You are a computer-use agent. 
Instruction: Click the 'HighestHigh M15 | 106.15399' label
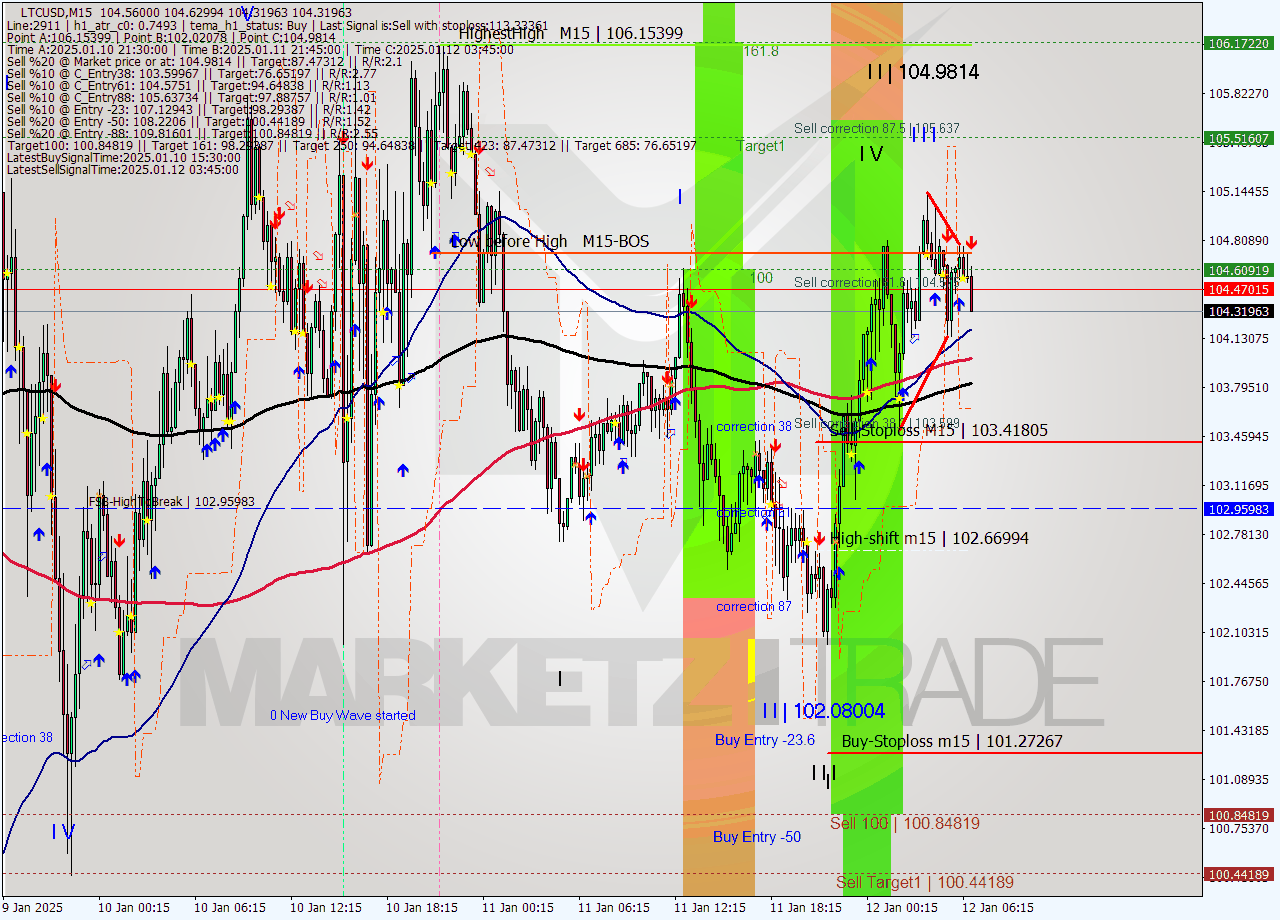(571, 33)
